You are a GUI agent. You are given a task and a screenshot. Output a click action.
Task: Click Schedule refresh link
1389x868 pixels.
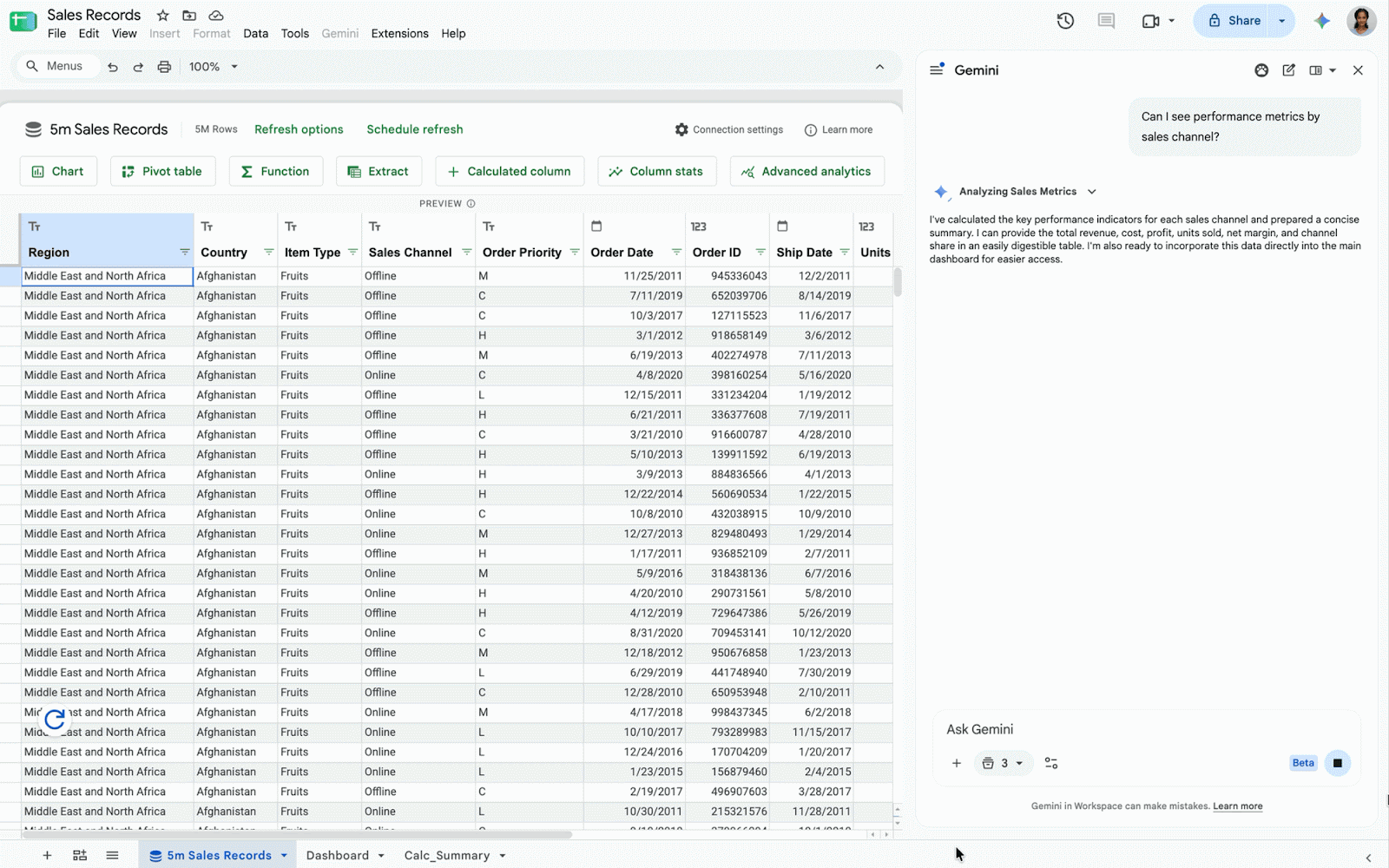click(x=415, y=129)
